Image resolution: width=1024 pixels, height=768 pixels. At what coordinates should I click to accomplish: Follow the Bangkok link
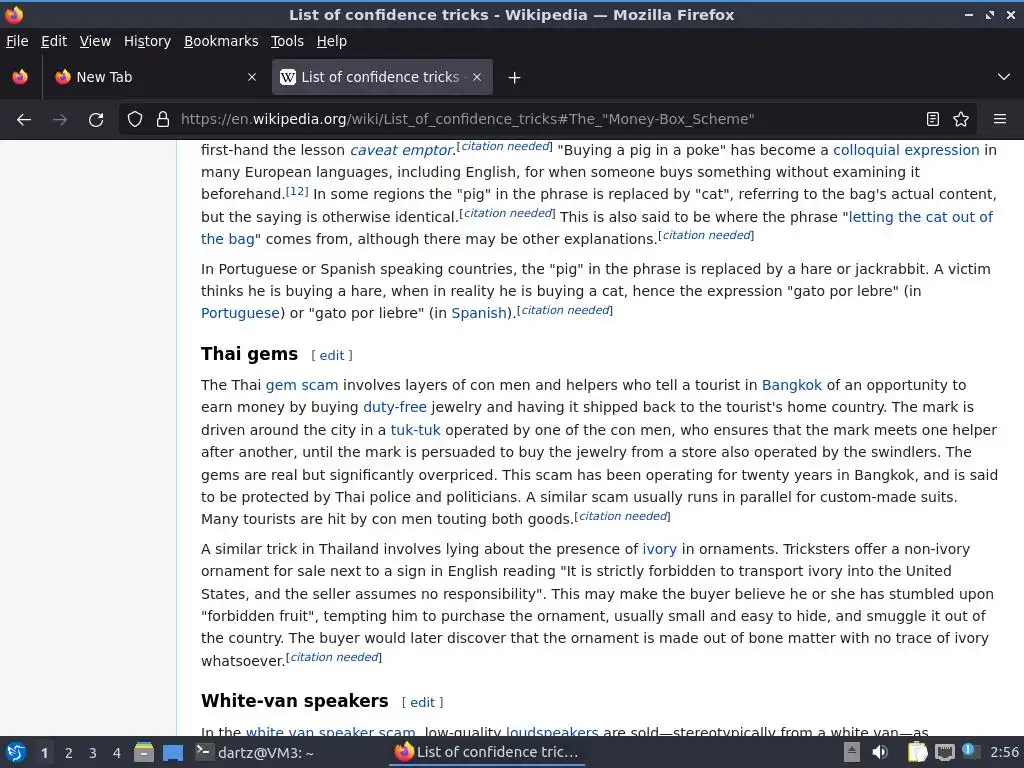pos(792,385)
